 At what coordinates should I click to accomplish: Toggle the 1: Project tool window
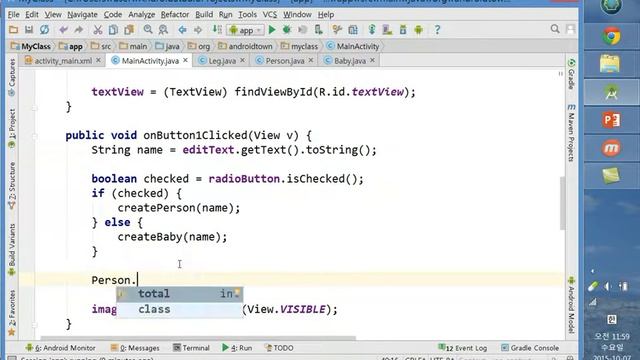coord(12,129)
